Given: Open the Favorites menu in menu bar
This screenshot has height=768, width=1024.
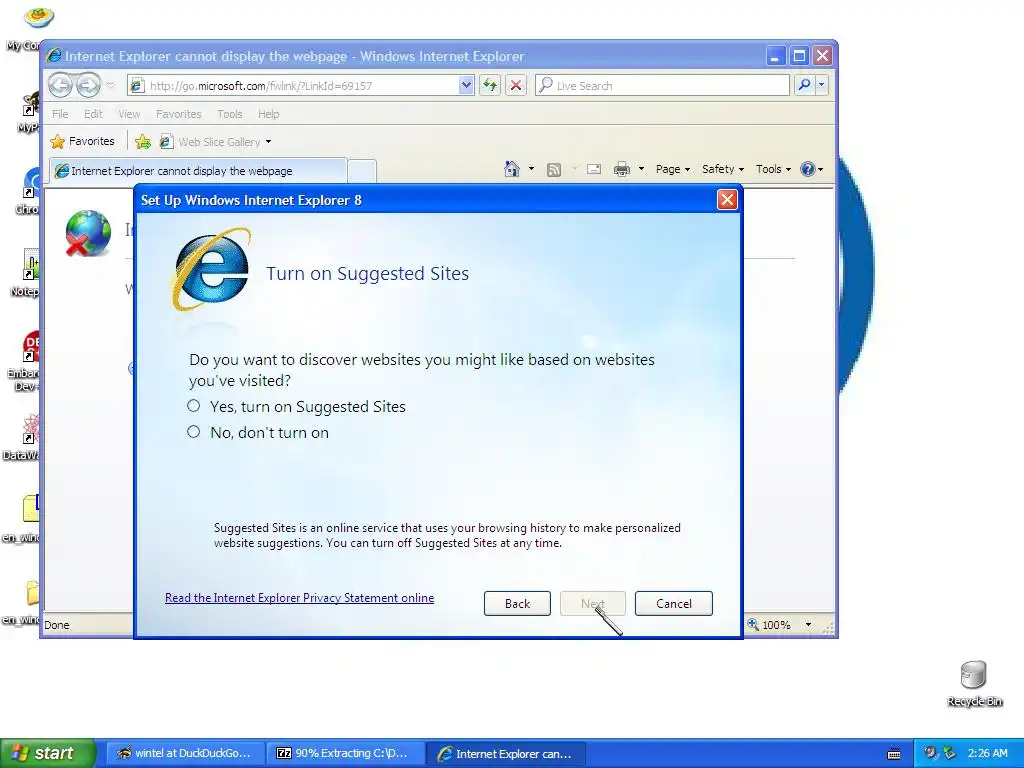Looking at the screenshot, I should (178, 114).
